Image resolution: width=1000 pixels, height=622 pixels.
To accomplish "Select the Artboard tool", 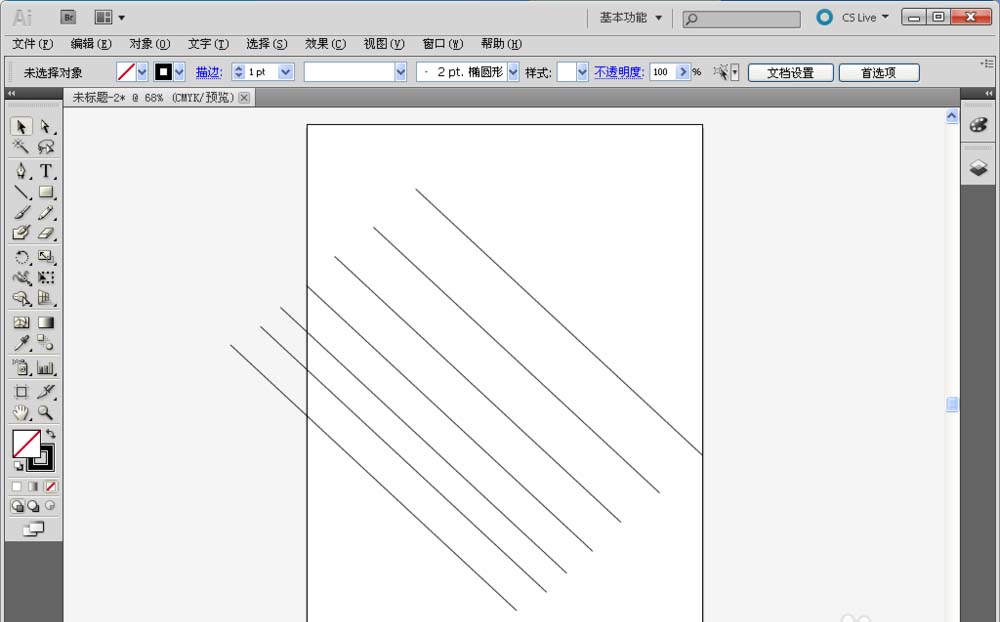I will pos(21,392).
